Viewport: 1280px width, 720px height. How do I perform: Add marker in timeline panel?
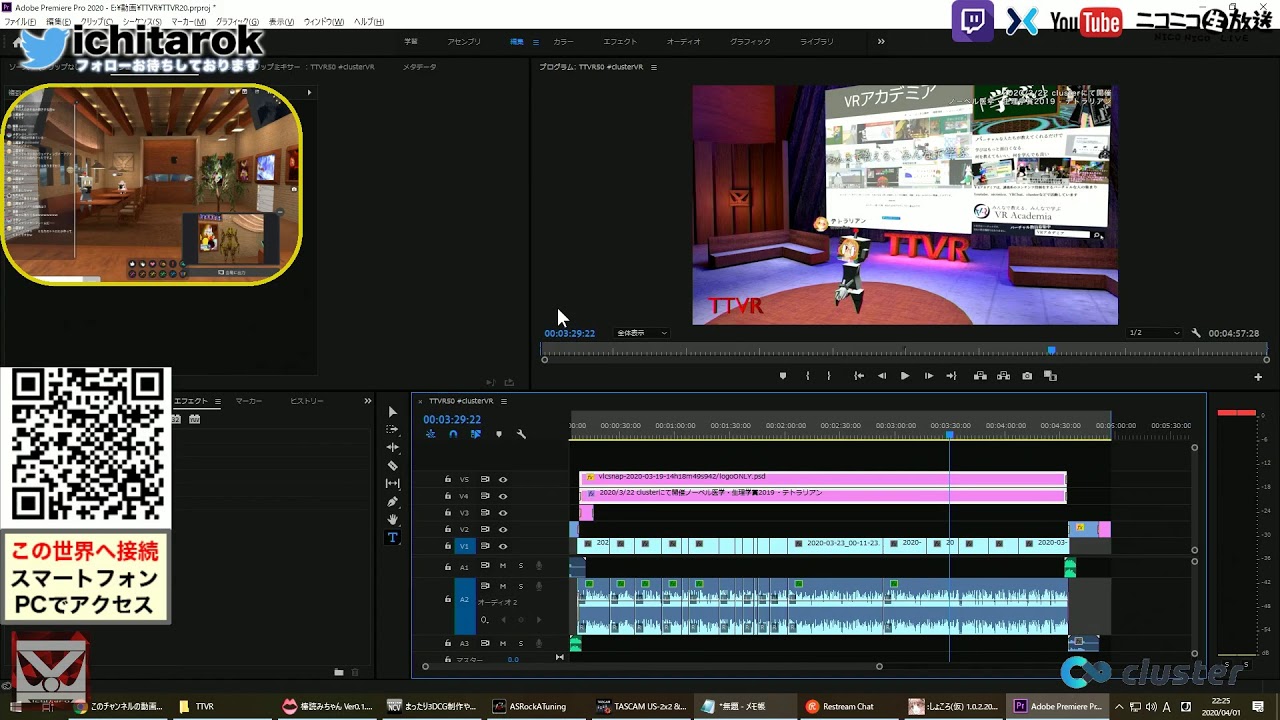(x=498, y=434)
